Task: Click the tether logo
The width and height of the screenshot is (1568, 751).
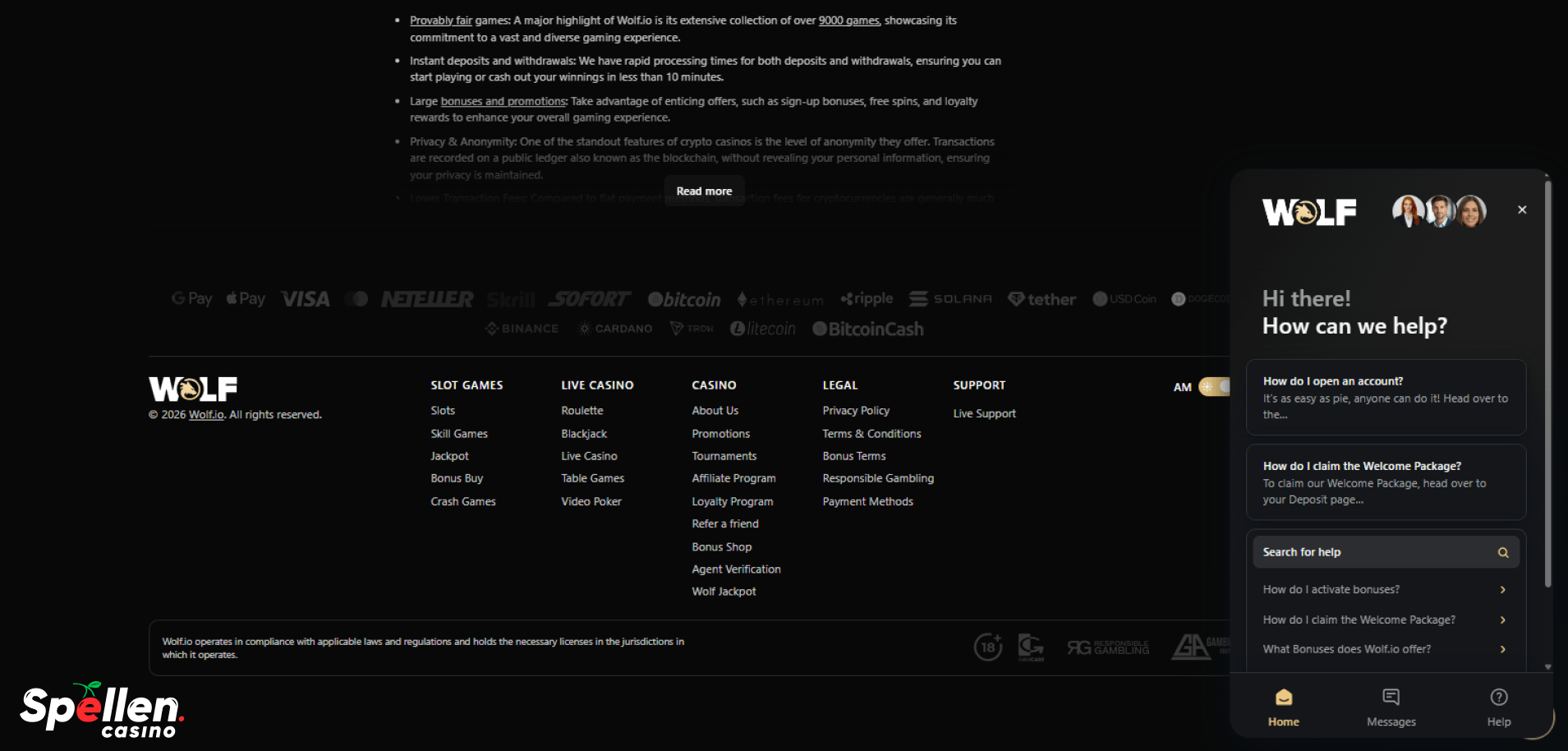Action: (1042, 300)
